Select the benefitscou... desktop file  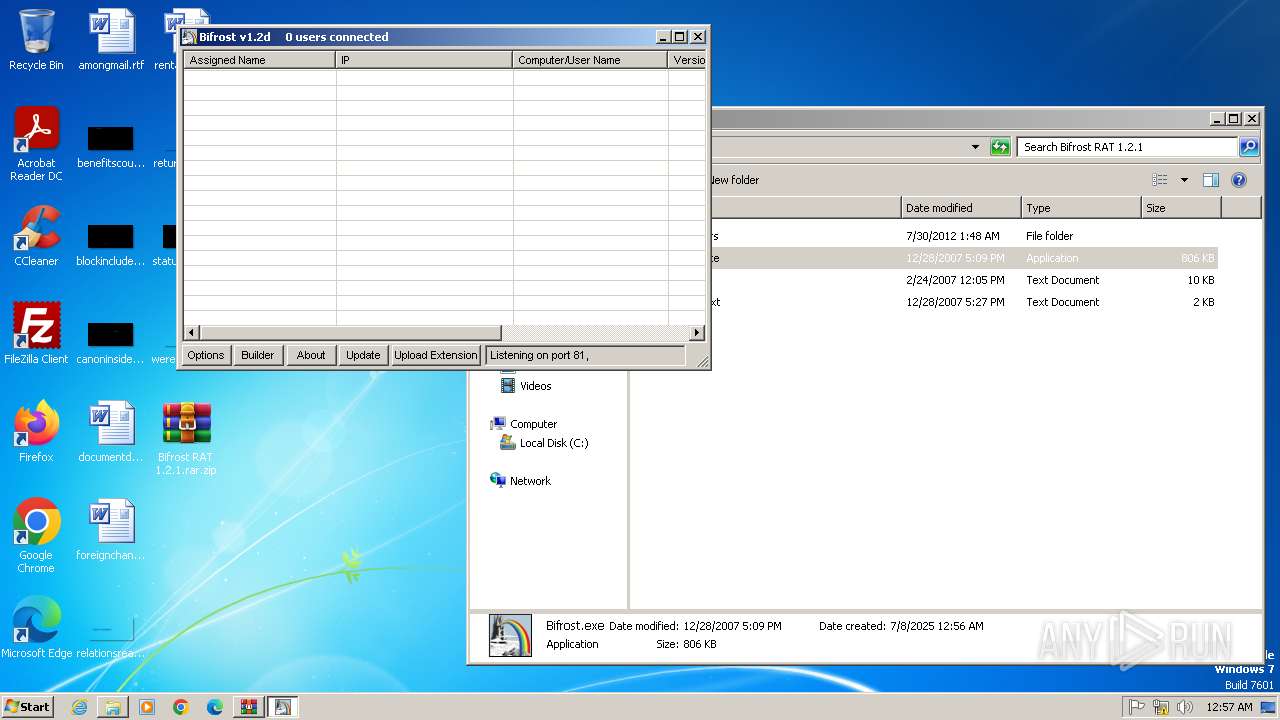(111, 146)
